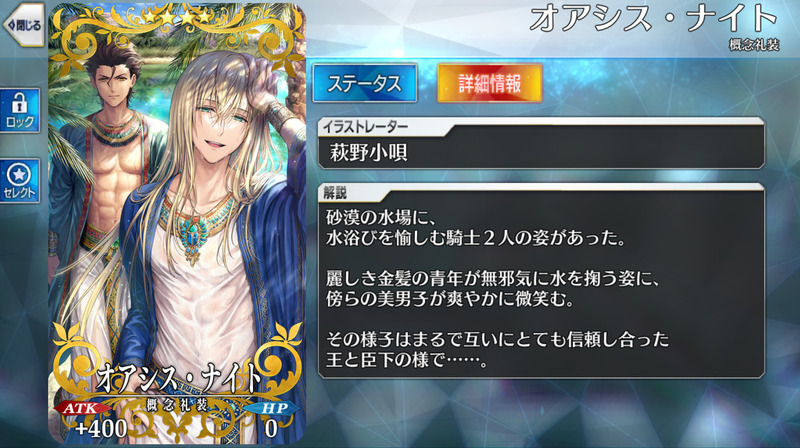Click the card name banner オアシス・ナイト

click(x=178, y=378)
